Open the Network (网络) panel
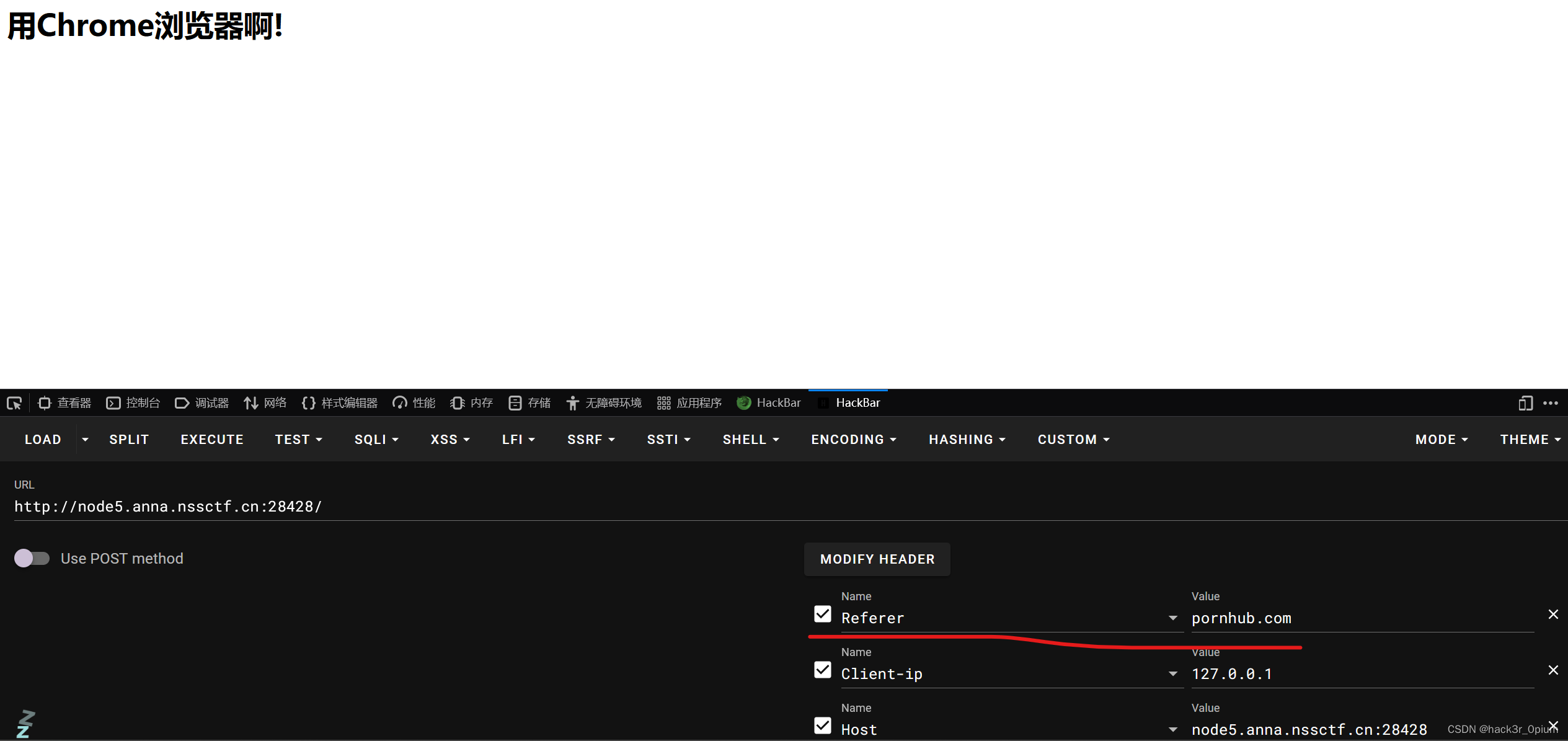 (265, 403)
